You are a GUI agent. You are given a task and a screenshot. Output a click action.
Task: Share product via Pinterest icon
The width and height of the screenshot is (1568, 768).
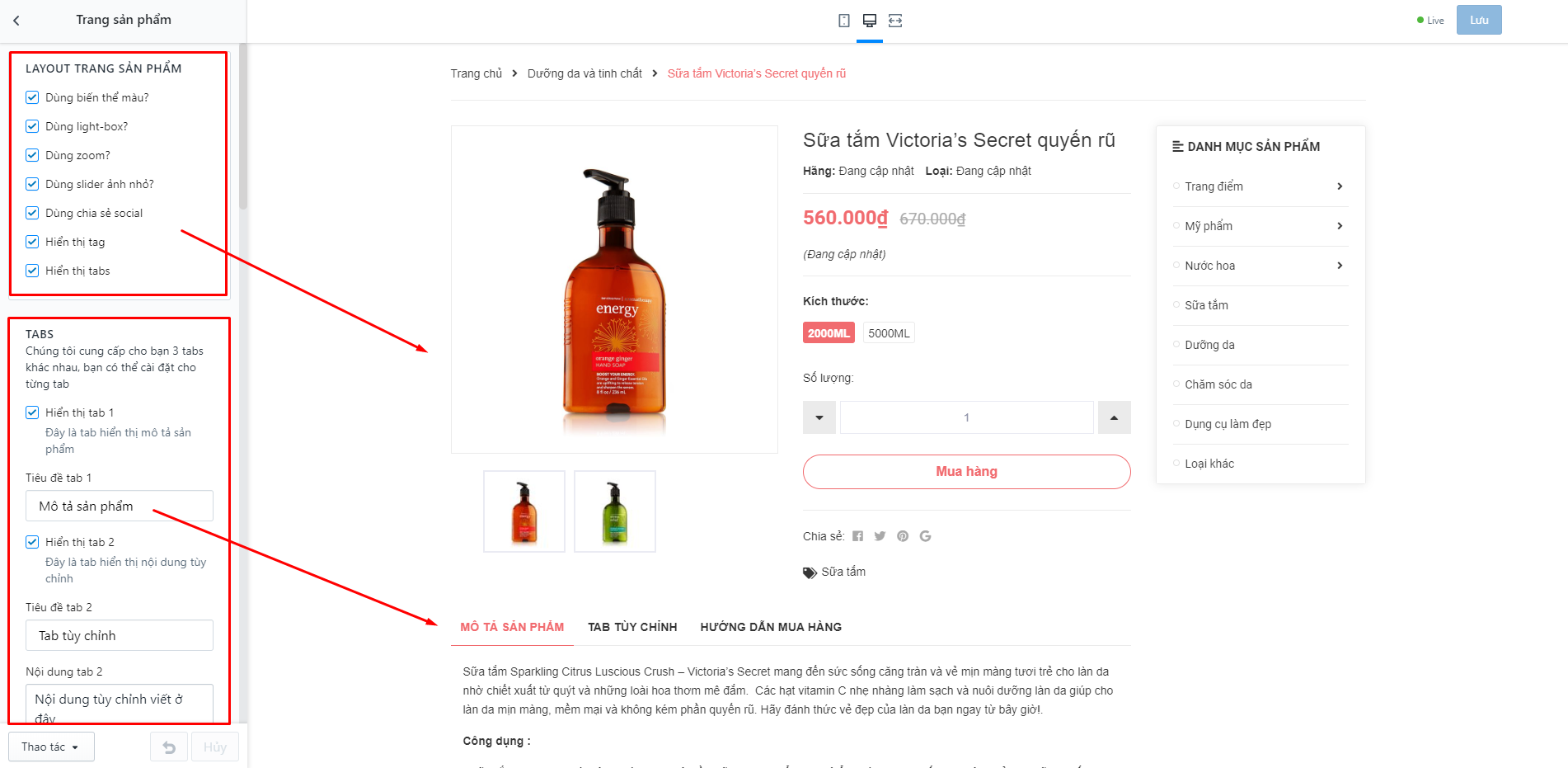tap(903, 536)
